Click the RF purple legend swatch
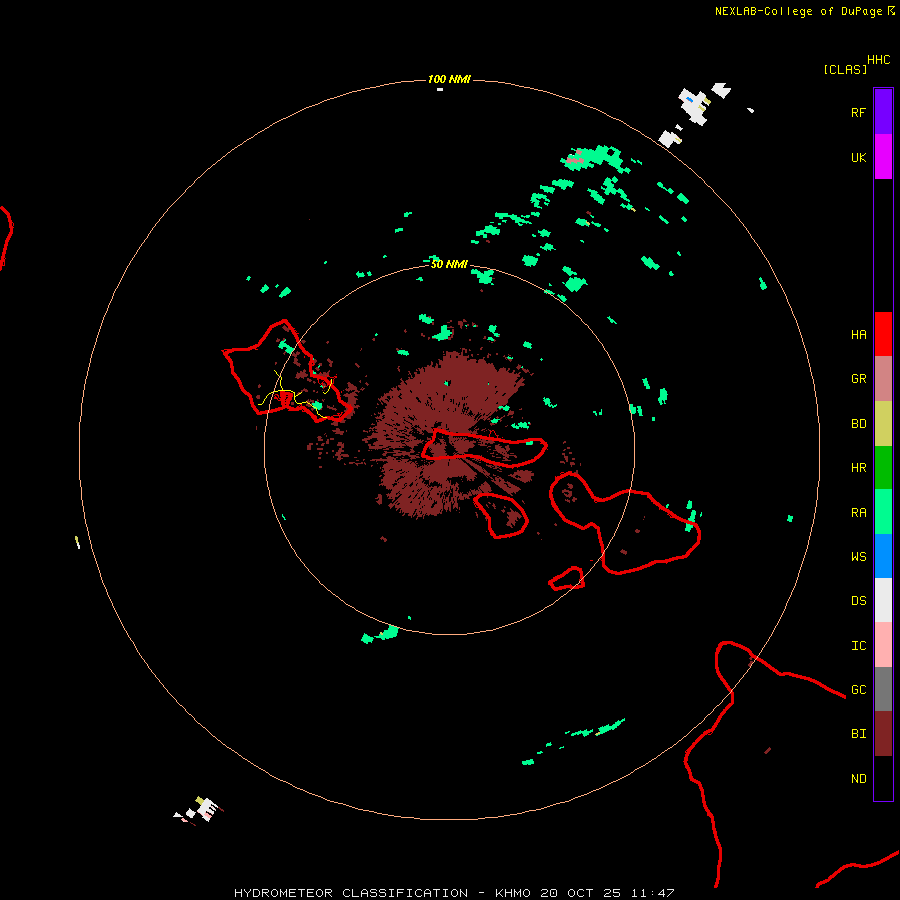Screen dimensions: 900x900 click(883, 112)
